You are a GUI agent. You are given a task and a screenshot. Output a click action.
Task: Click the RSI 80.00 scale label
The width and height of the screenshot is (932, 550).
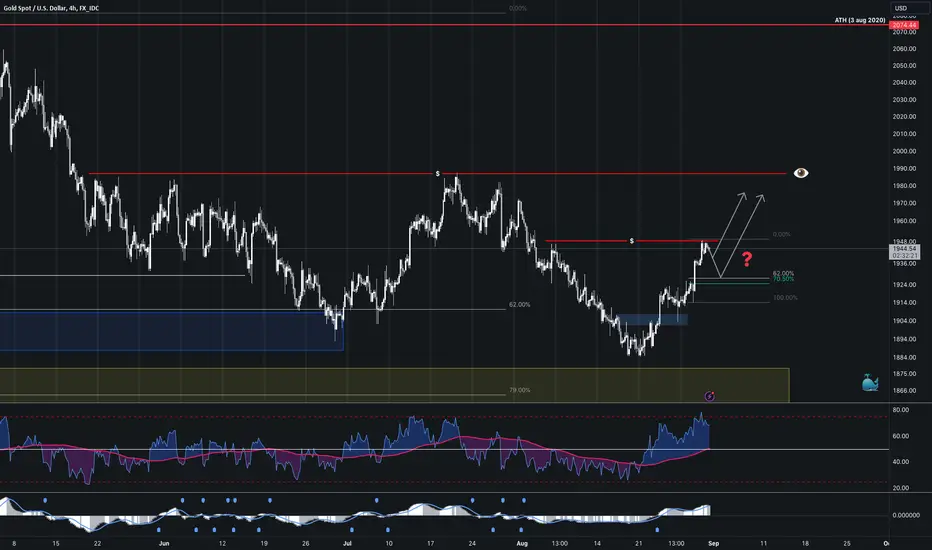[900, 410]
